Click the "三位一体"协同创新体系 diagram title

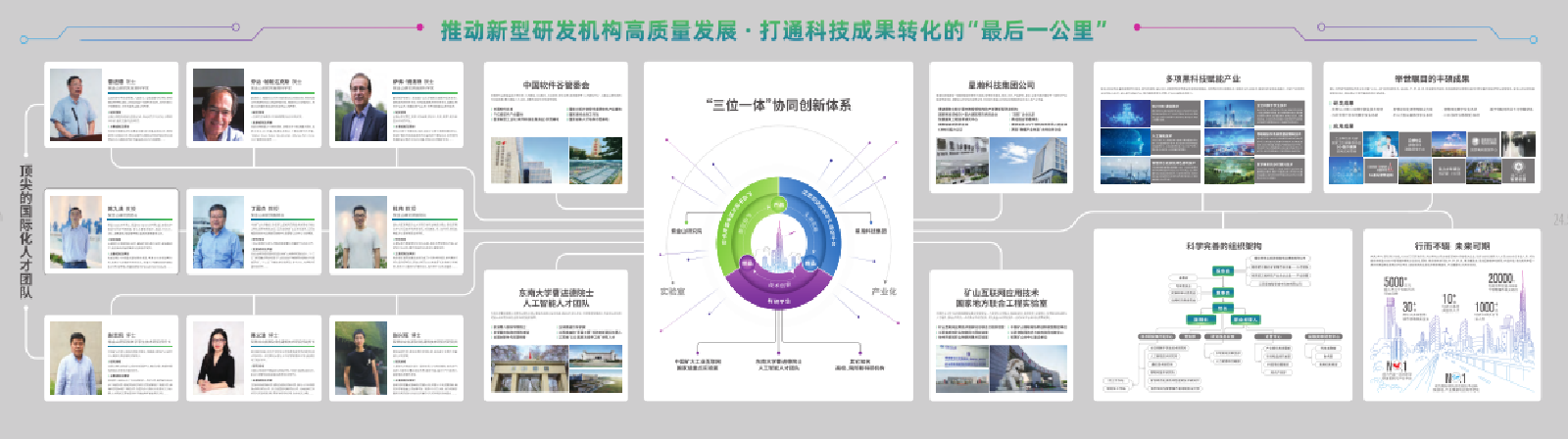tap(779, 104)
